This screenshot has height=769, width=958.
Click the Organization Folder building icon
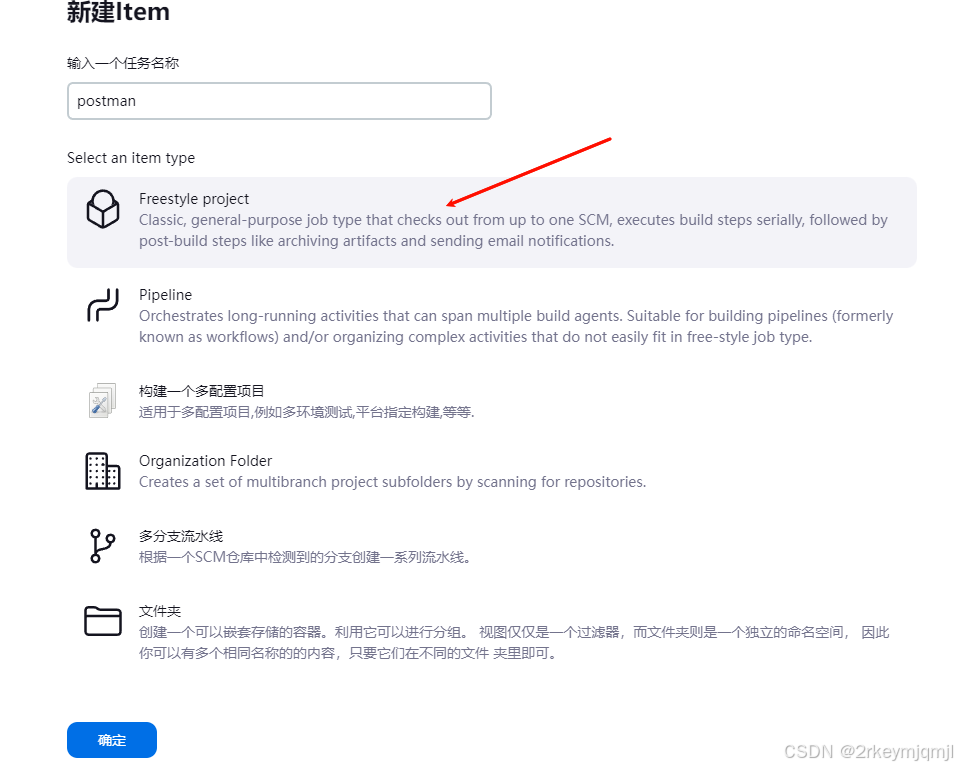click(x=103, y=471)
